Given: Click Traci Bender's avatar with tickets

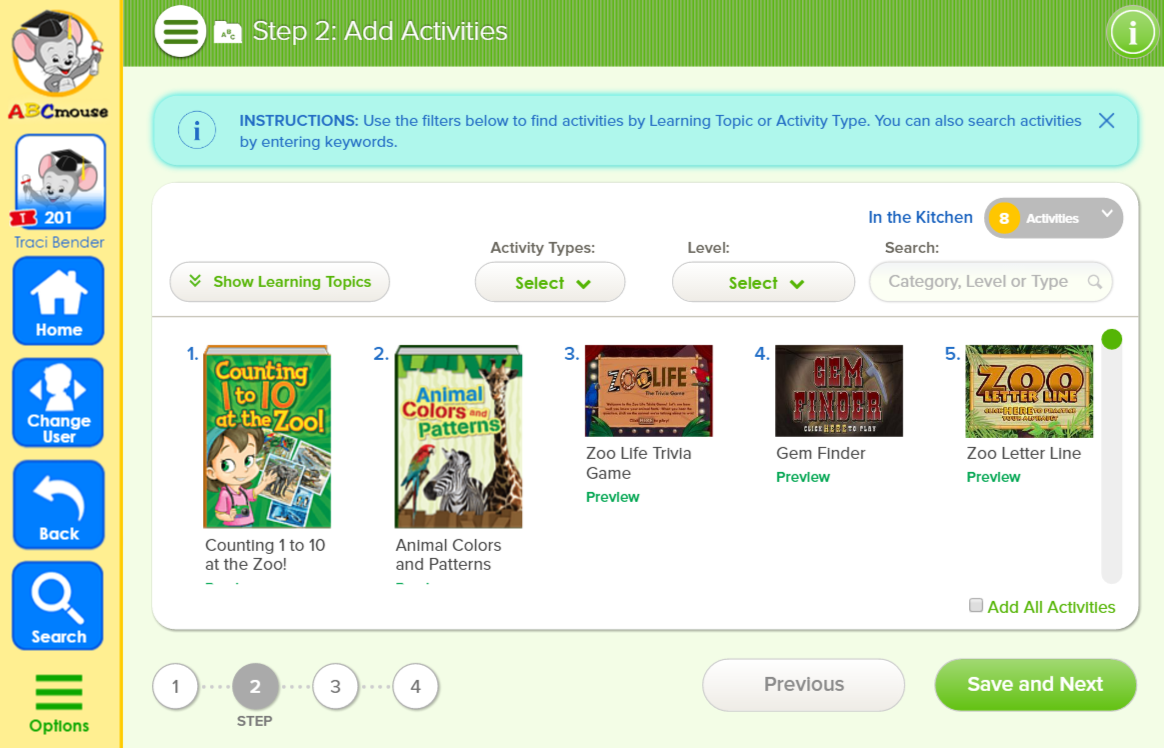Looking at the screenshot, I should [59, 182].
